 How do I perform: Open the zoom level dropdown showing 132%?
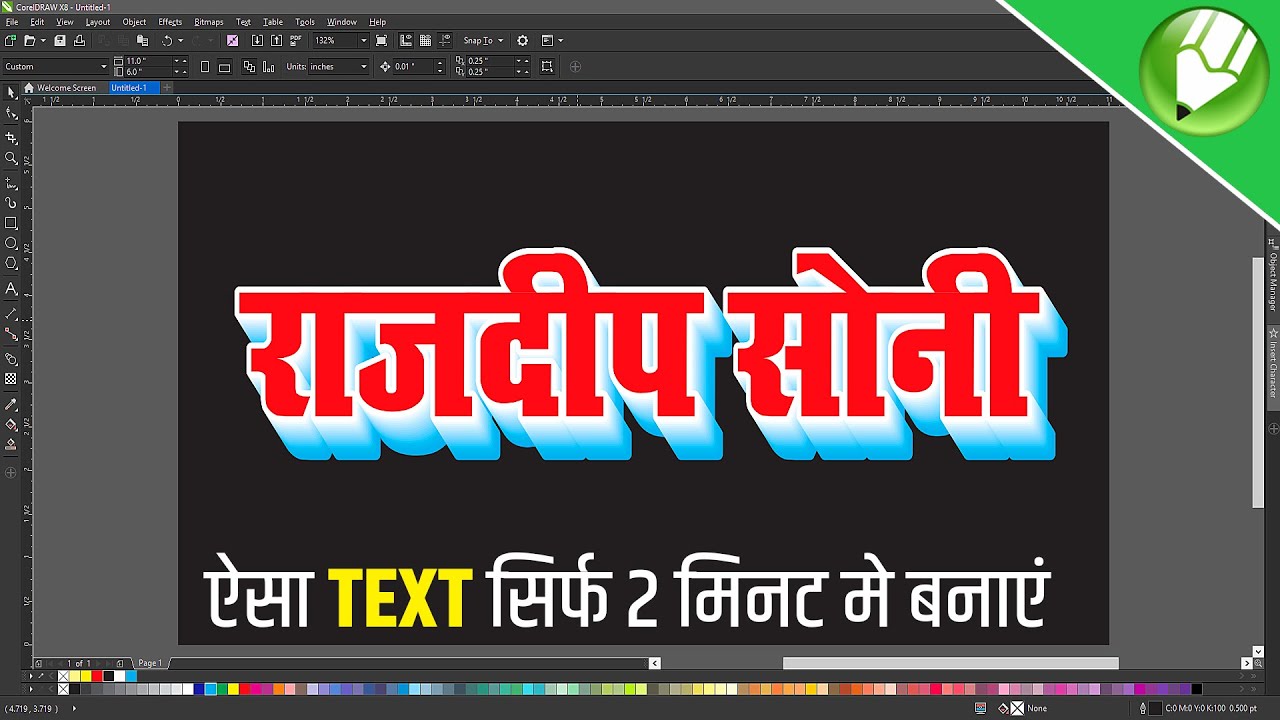pos(363,41)
